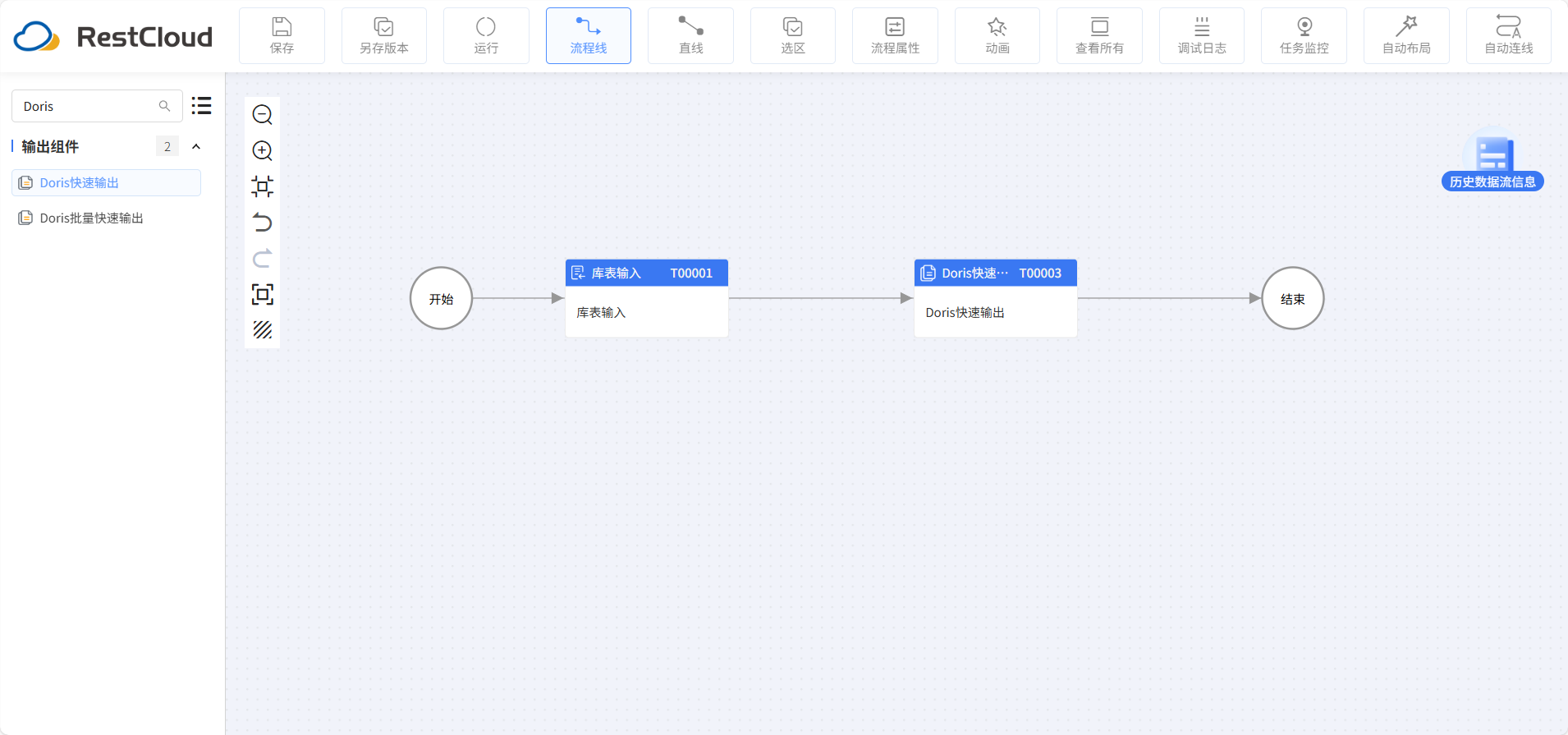Zoom in the canvas

point(263,150)
